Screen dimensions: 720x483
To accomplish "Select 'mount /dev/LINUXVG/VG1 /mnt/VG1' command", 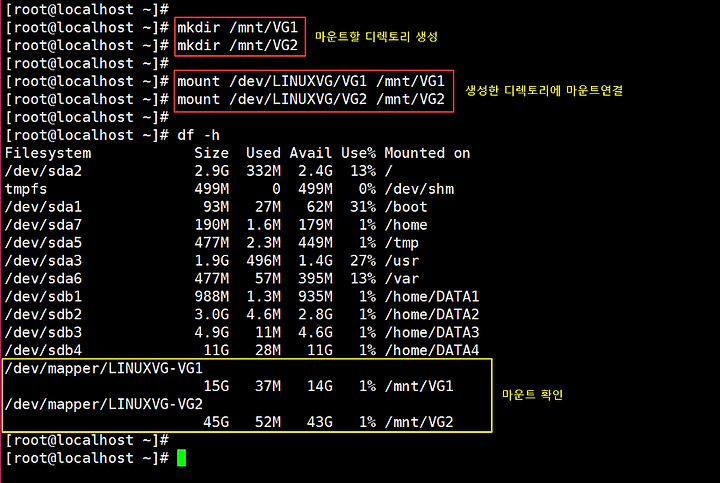I will 311,81.
